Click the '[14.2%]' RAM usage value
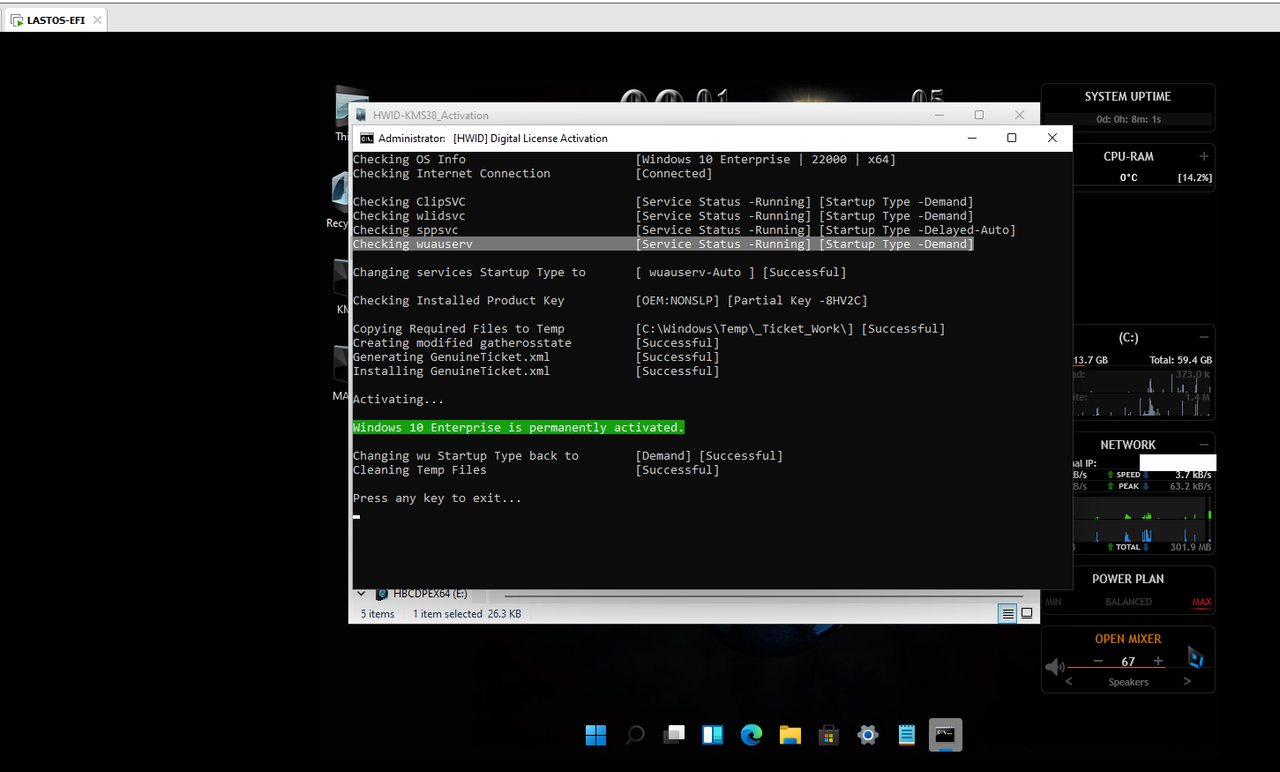This screenshot has height=772, width=1280. (1194, 178)
